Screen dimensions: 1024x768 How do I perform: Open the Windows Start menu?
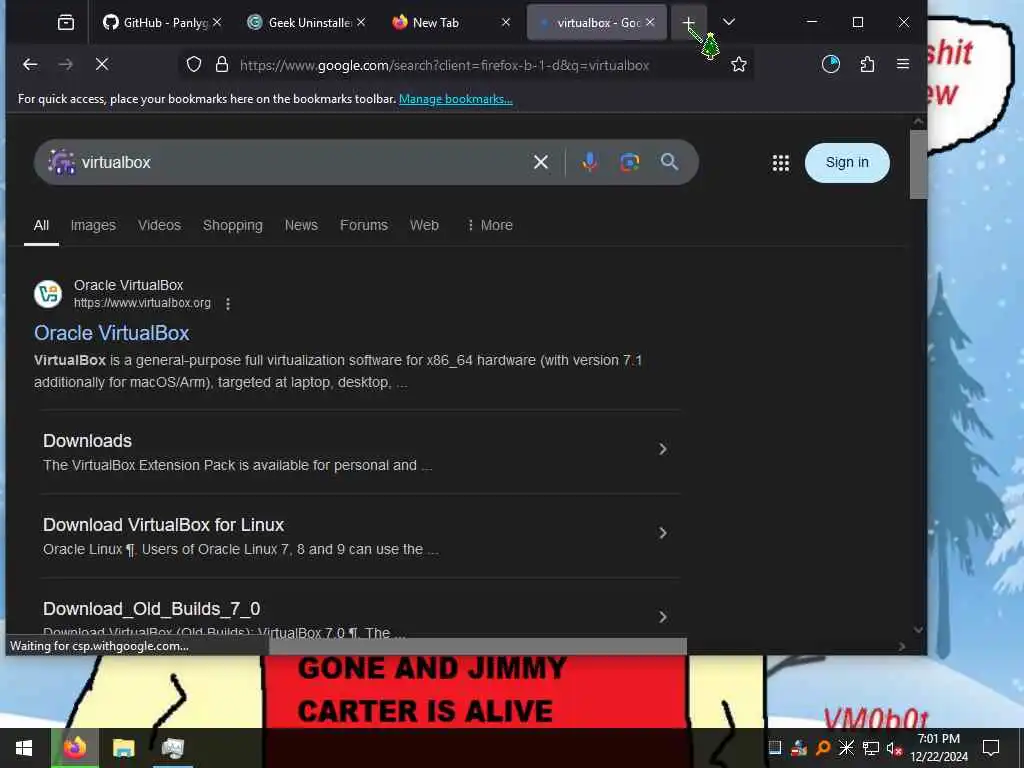coord(24,748)
